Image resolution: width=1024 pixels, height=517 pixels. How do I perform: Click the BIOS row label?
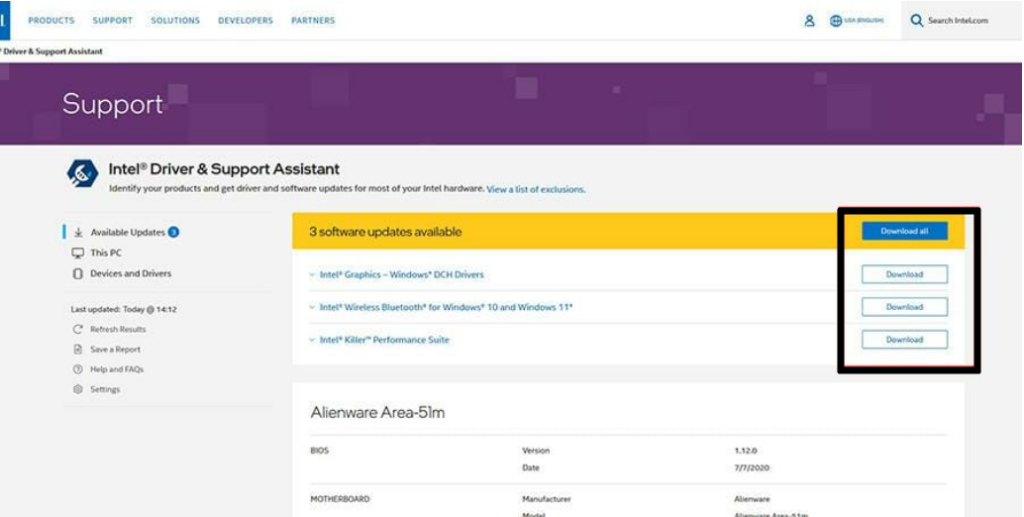[x=319, y=451]
